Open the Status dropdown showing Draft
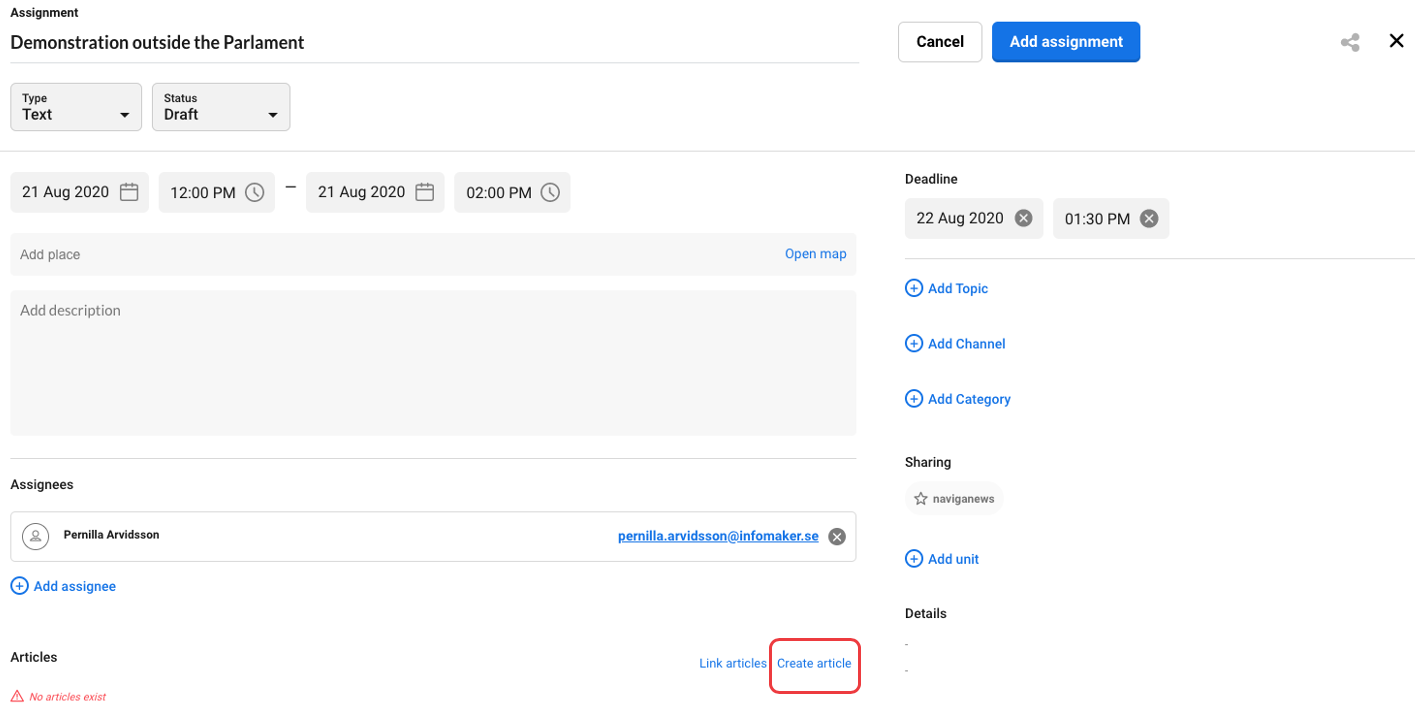The image size is (1415, 722). pyautogui.click(x=220, y=106)
